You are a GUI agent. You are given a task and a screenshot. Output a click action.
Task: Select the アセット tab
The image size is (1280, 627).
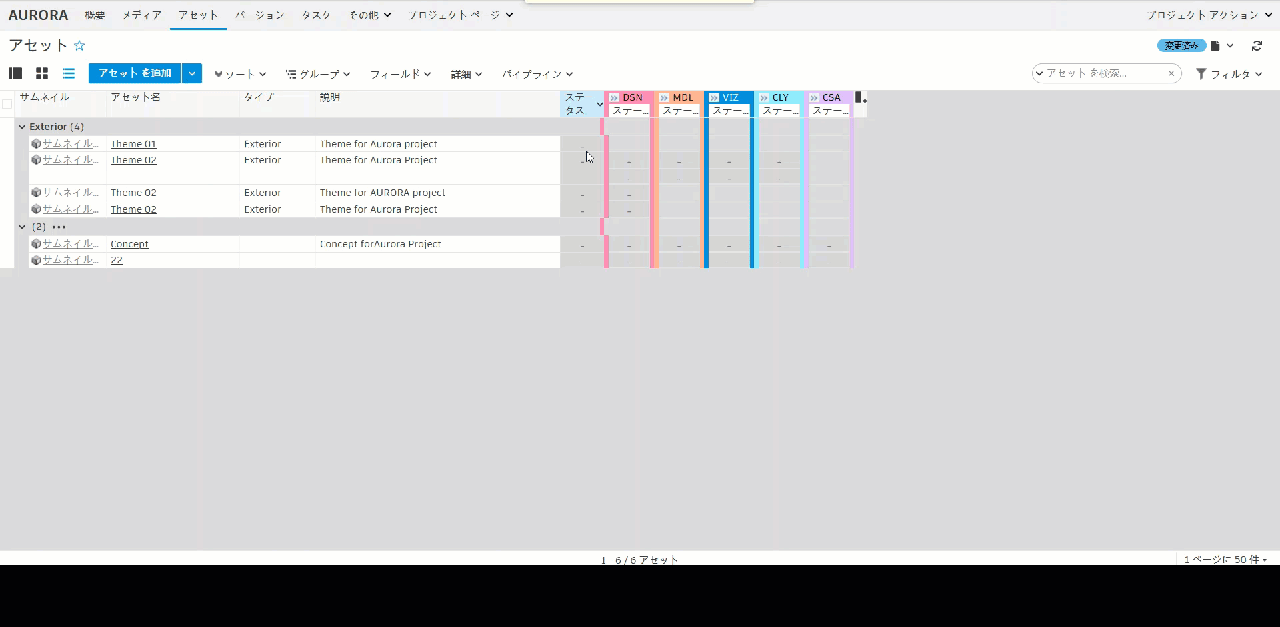point(198,15)
